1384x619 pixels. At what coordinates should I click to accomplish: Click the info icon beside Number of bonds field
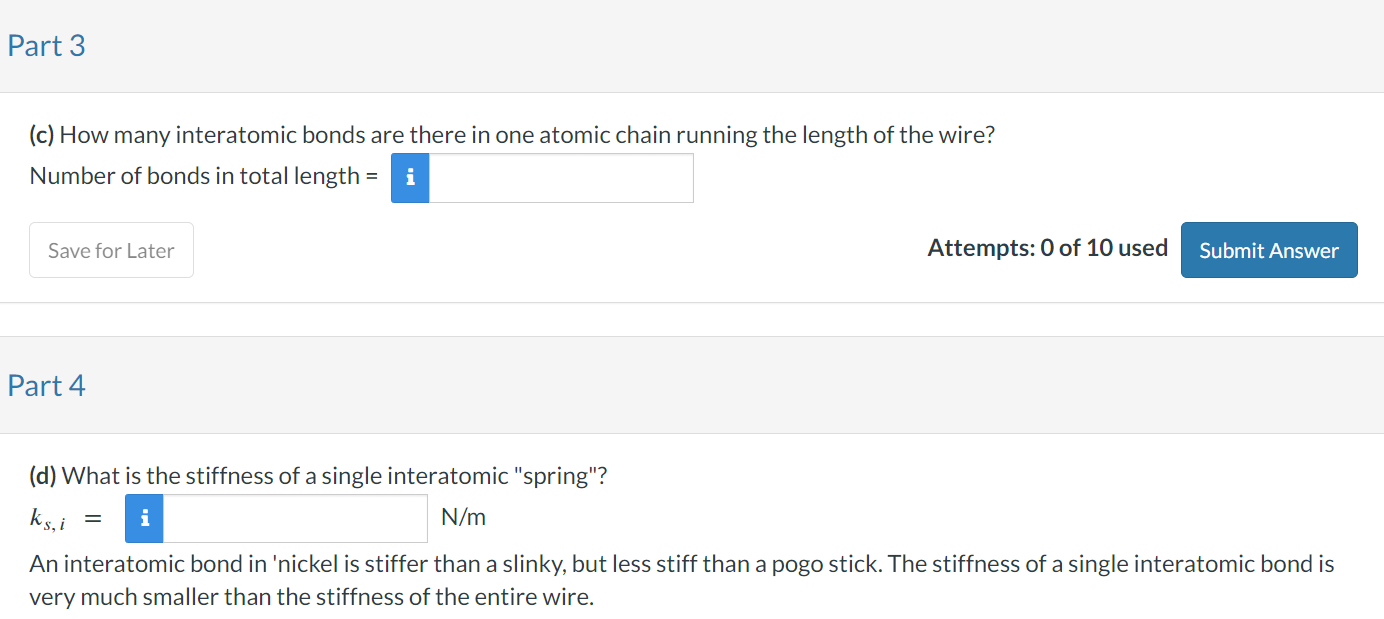(x=410, y=177)
